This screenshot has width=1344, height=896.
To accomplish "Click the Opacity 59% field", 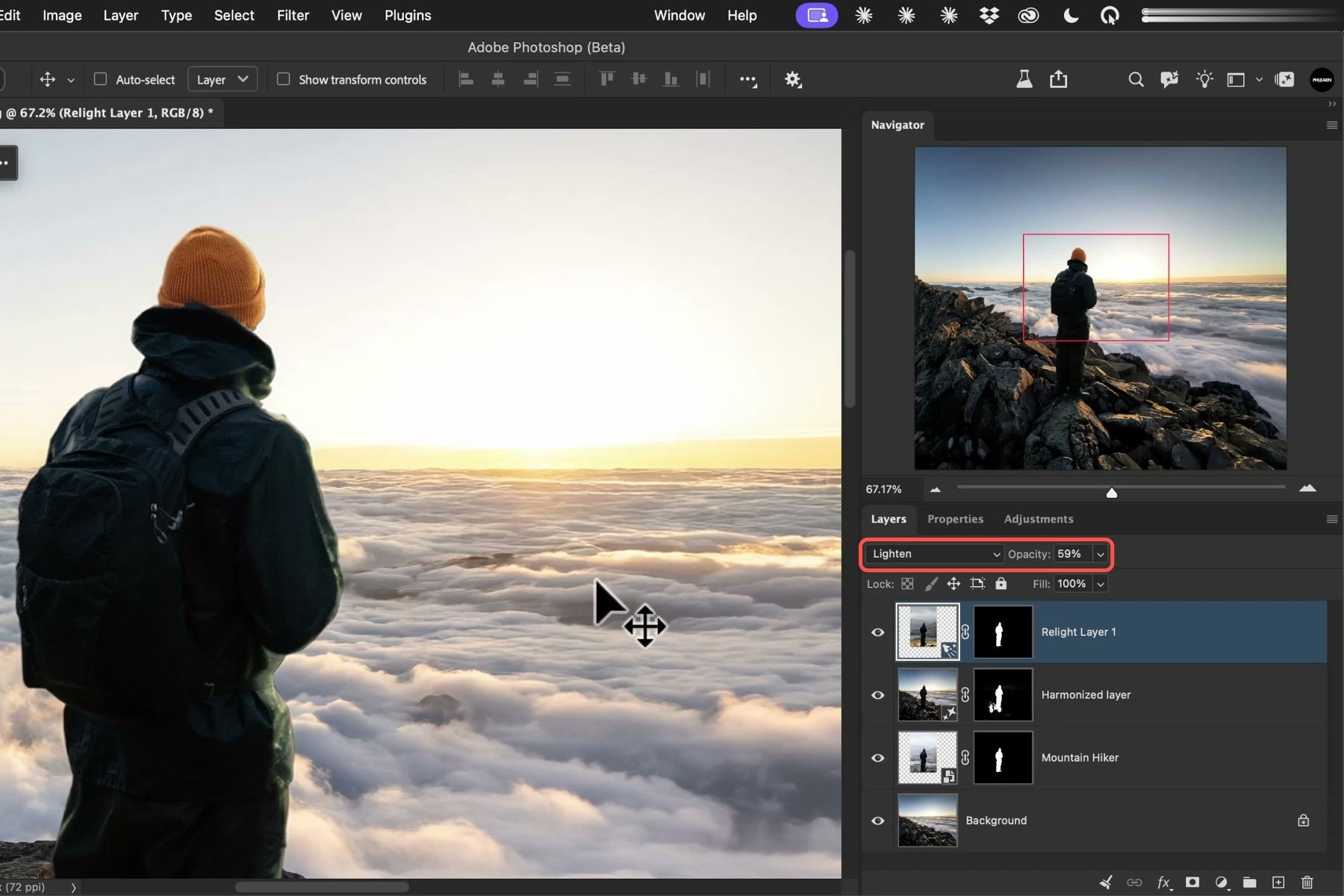I will (1072, 554).
